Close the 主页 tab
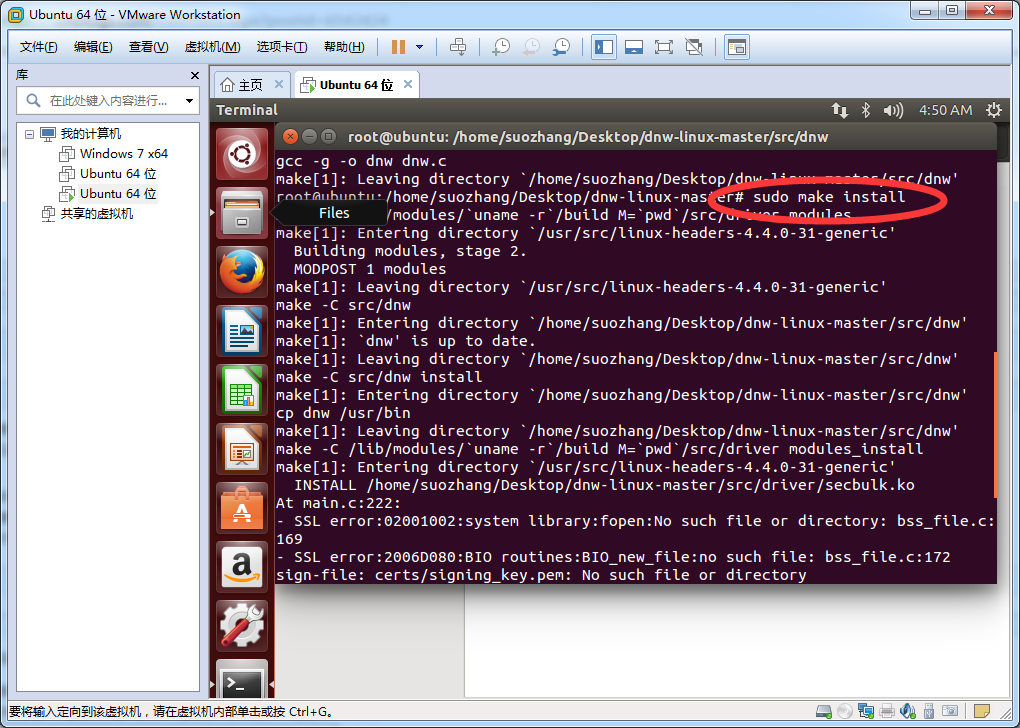The width and height of the screenshot is (1020, 728). tap(278, 84)
